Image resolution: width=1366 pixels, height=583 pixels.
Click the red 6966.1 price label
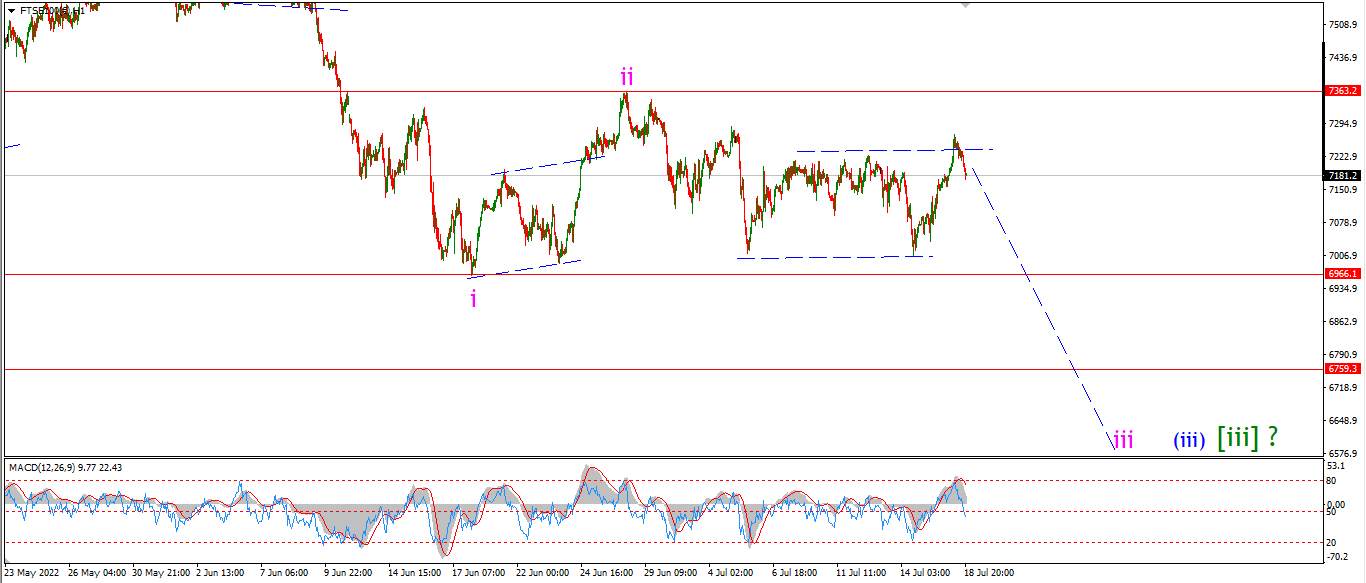(x=1343, y=273)
